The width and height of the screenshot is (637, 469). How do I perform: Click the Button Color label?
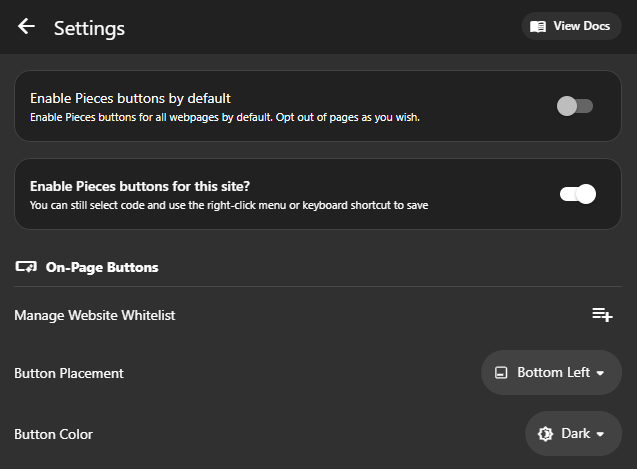click(54, 434)
